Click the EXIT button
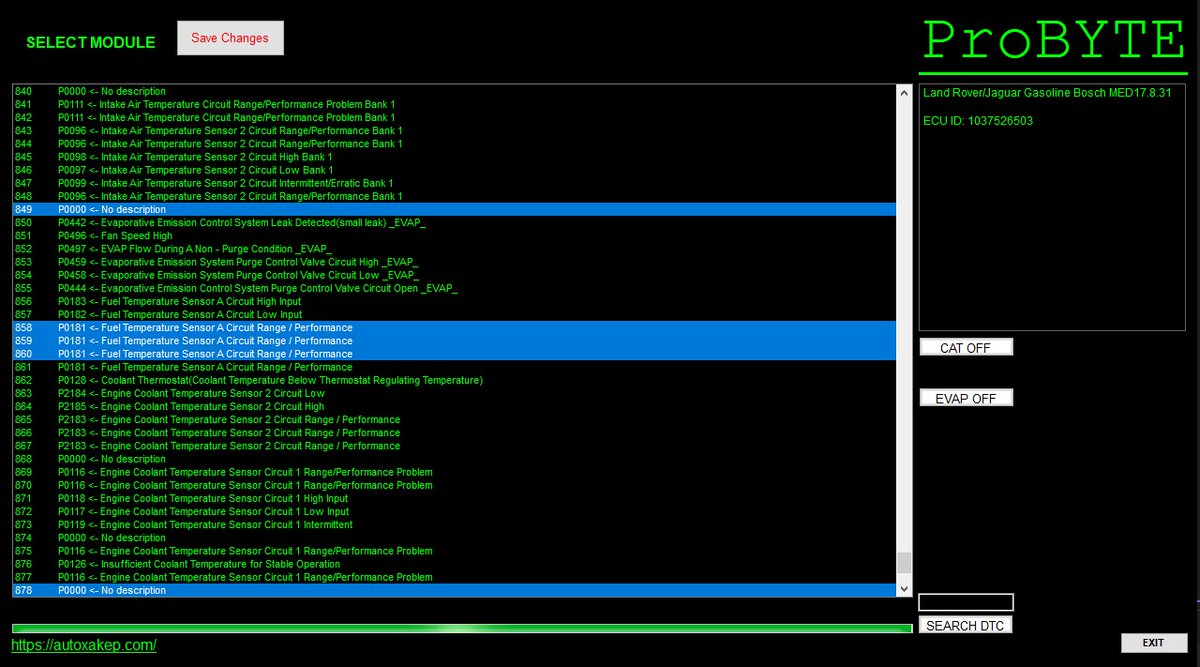1200x667 pixels. point(1153,642)
